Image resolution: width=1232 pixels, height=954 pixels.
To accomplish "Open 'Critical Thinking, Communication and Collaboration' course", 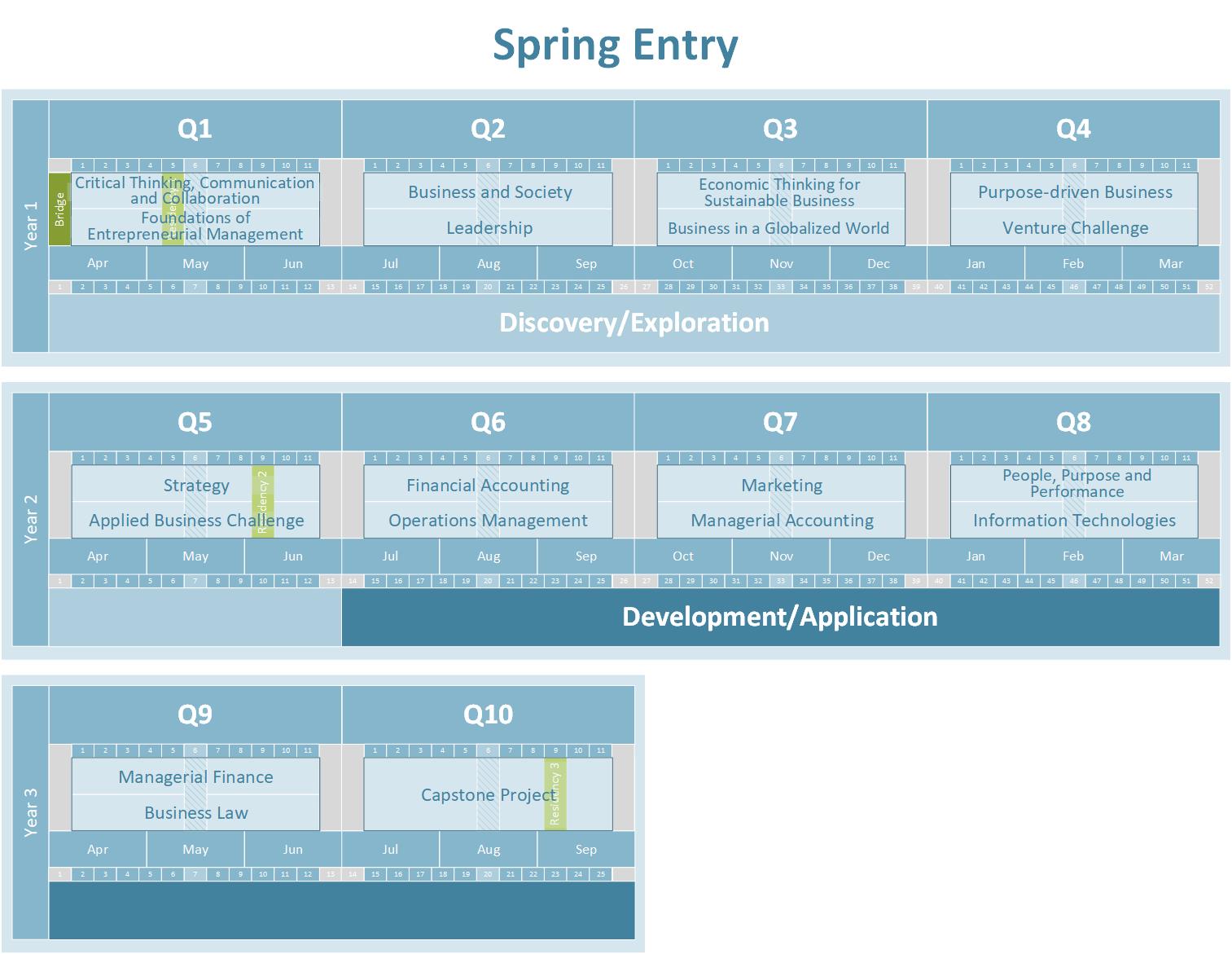I will (x=195, y=191).
